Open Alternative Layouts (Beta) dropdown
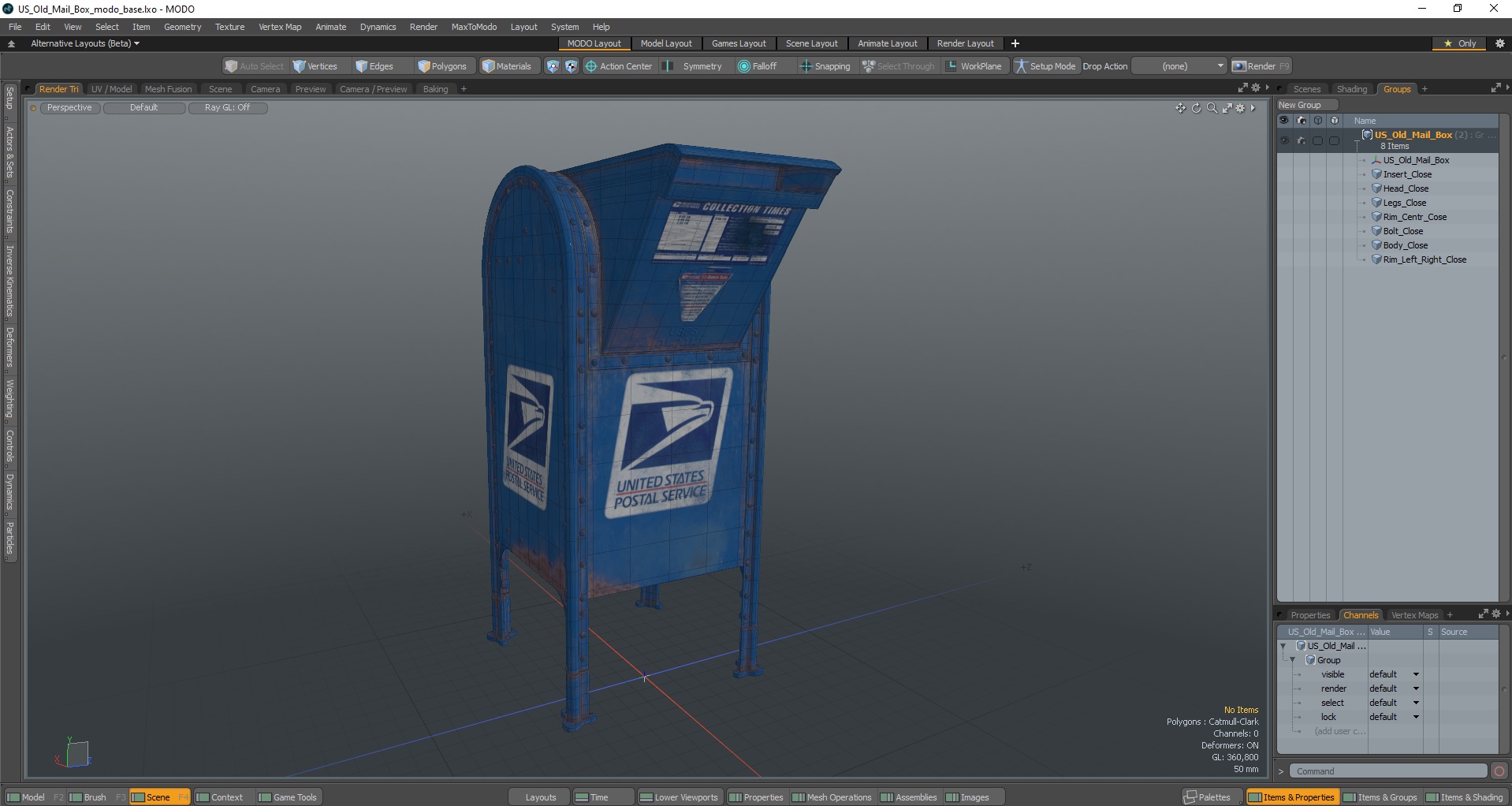 coord(85,43)
